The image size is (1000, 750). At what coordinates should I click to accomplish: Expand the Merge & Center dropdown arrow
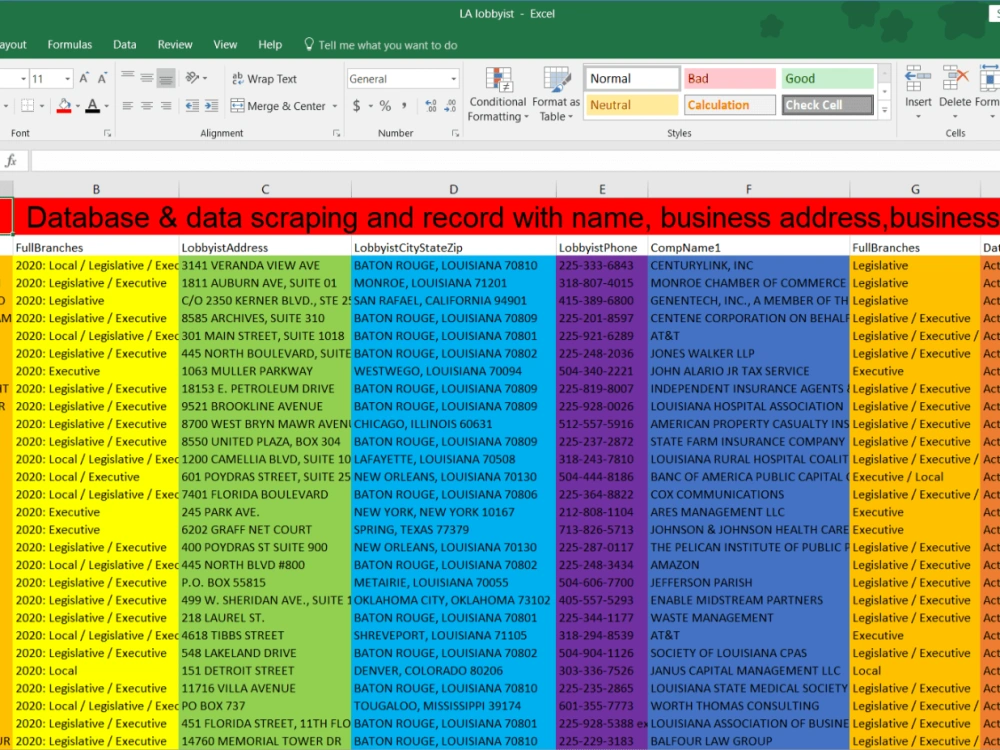[335, 106]
